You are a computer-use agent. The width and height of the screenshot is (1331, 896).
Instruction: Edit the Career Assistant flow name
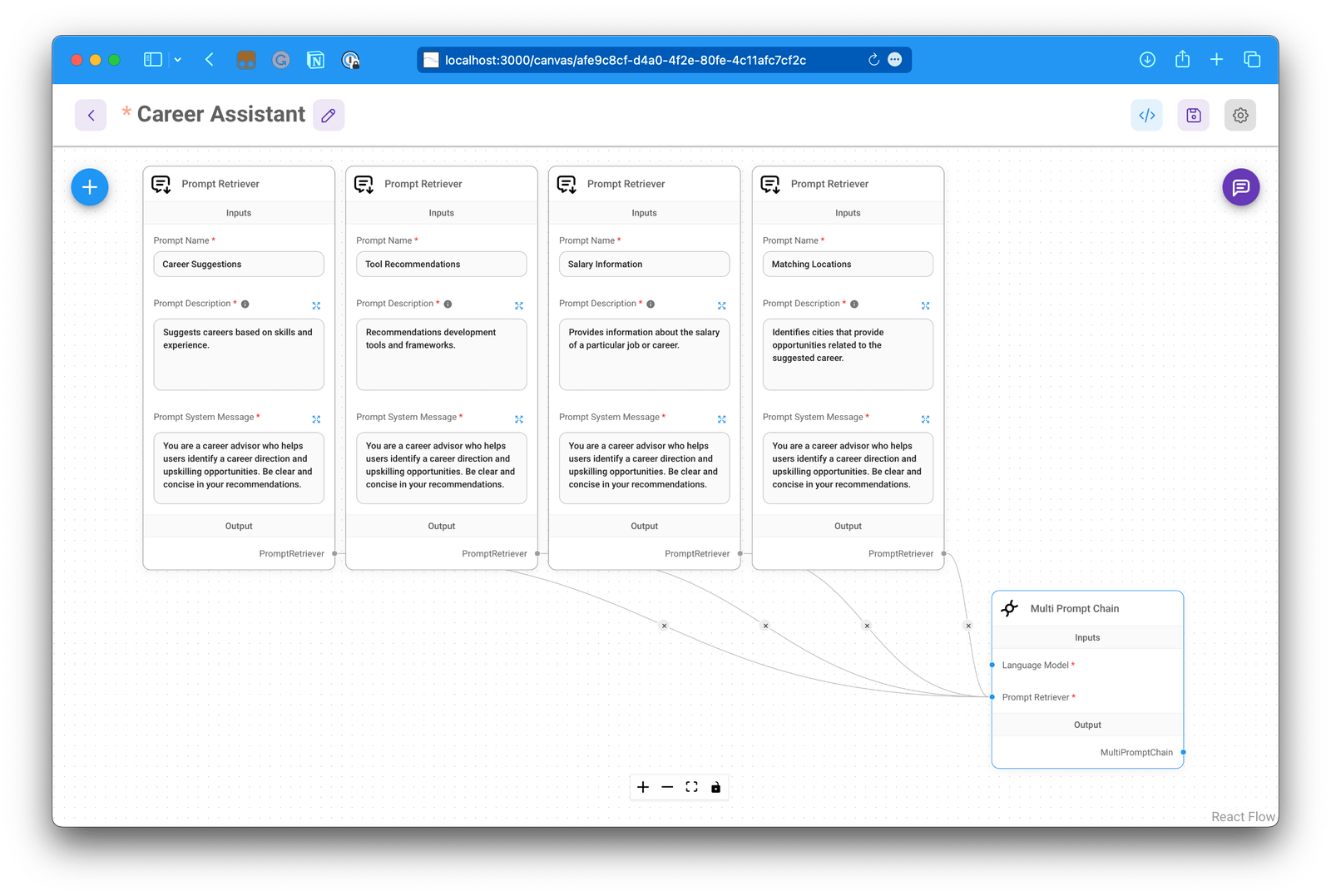(x=329, y=115)
